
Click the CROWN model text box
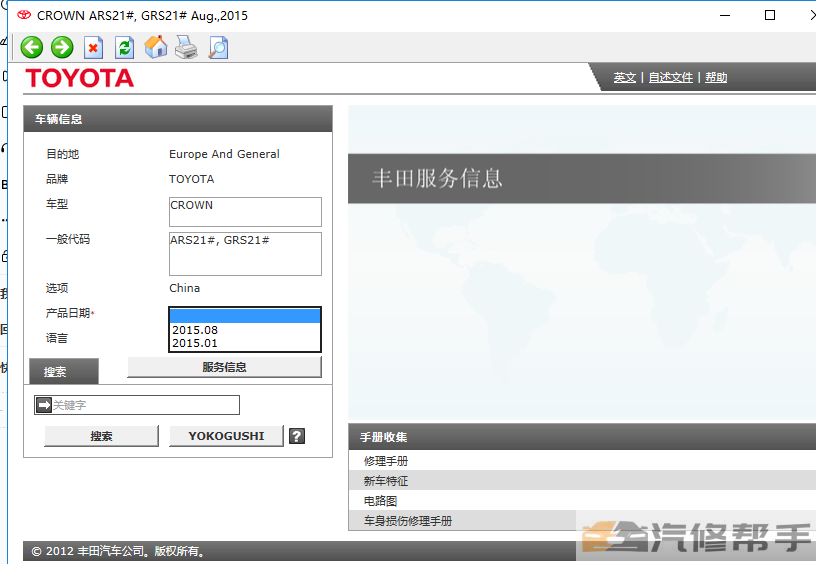click(x=245, y=212)
